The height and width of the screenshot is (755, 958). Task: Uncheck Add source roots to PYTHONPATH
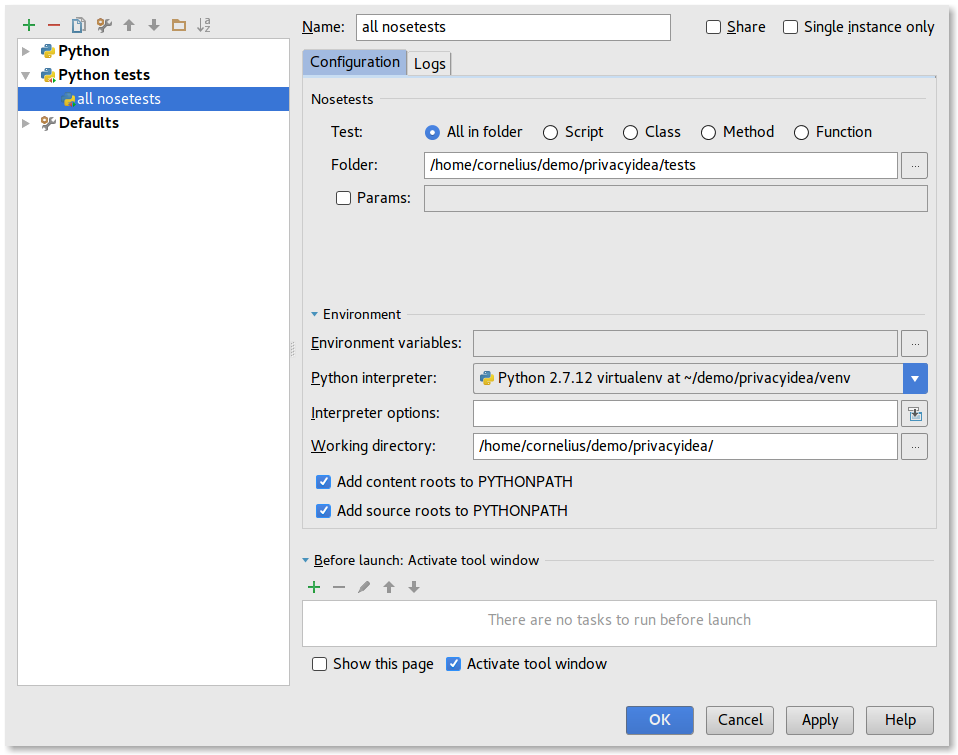(x=323, y=511)
